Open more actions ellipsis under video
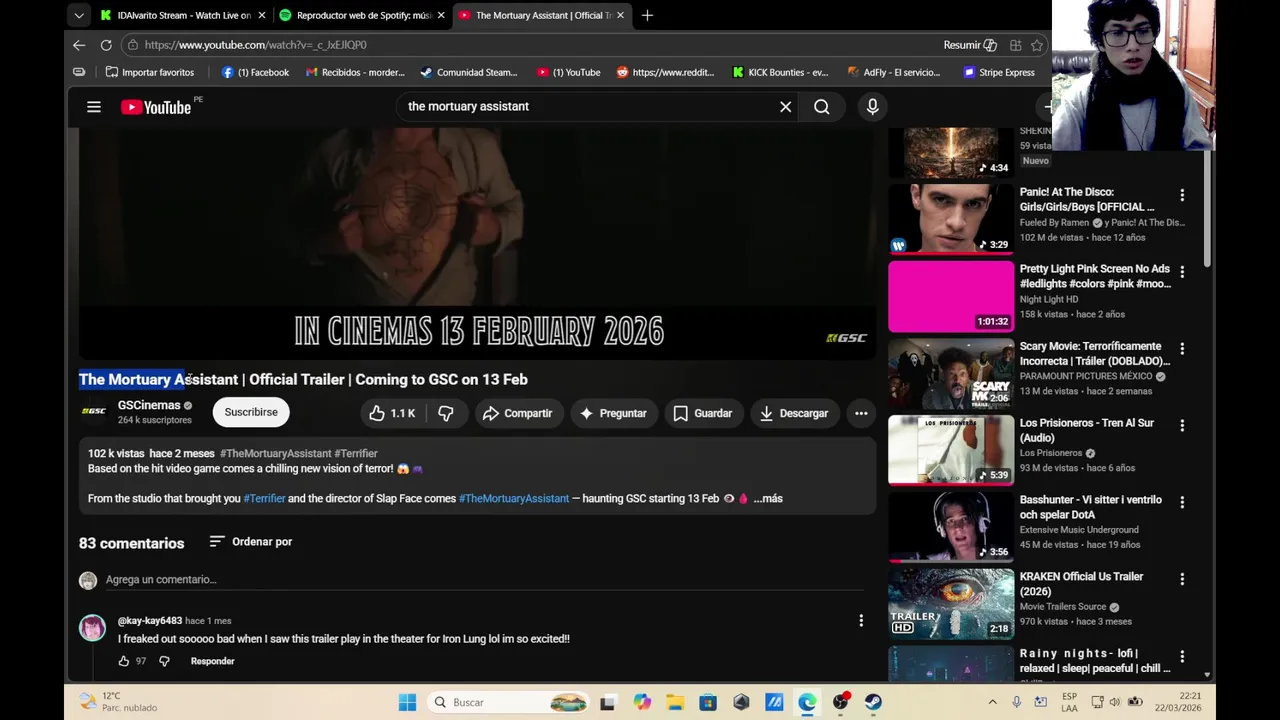The height and width of the screenshot is (720, 1280). 861,413
